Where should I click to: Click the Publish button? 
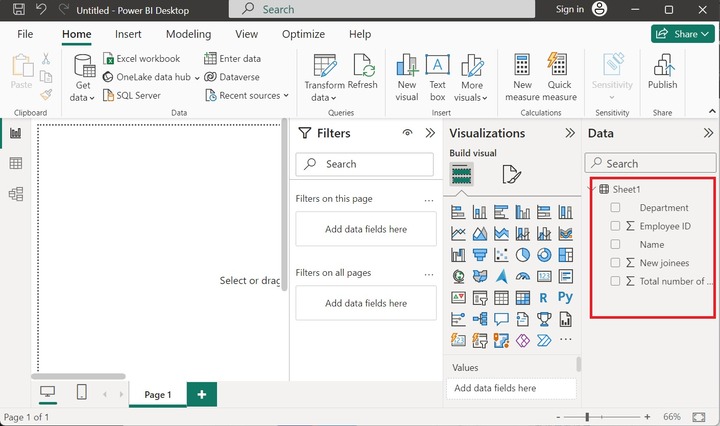(662, 71)
